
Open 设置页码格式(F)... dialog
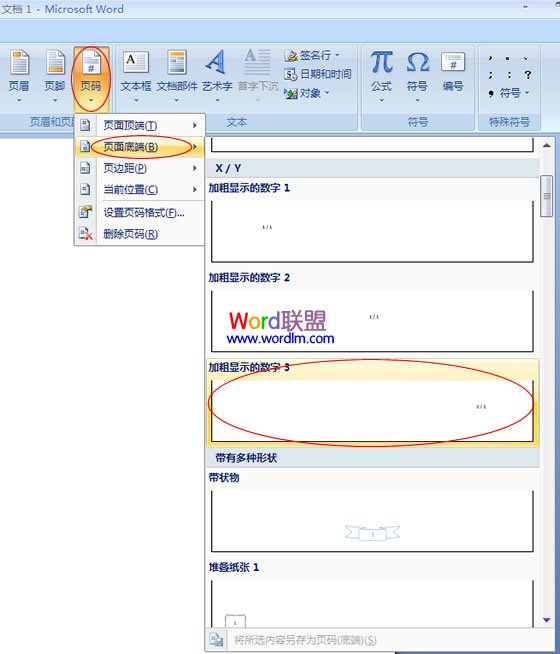(x=139, y=212)
